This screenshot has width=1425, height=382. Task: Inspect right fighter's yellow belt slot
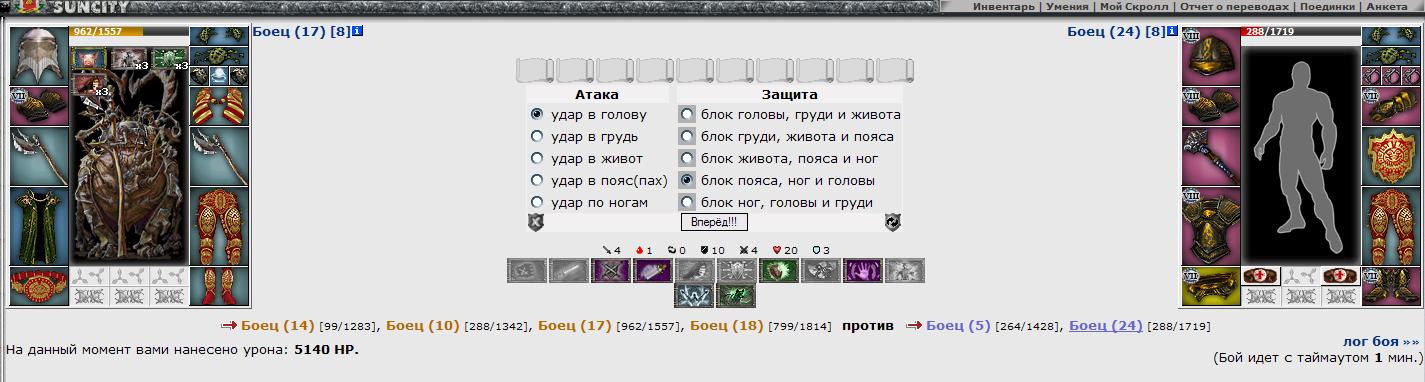(1211, 286)
